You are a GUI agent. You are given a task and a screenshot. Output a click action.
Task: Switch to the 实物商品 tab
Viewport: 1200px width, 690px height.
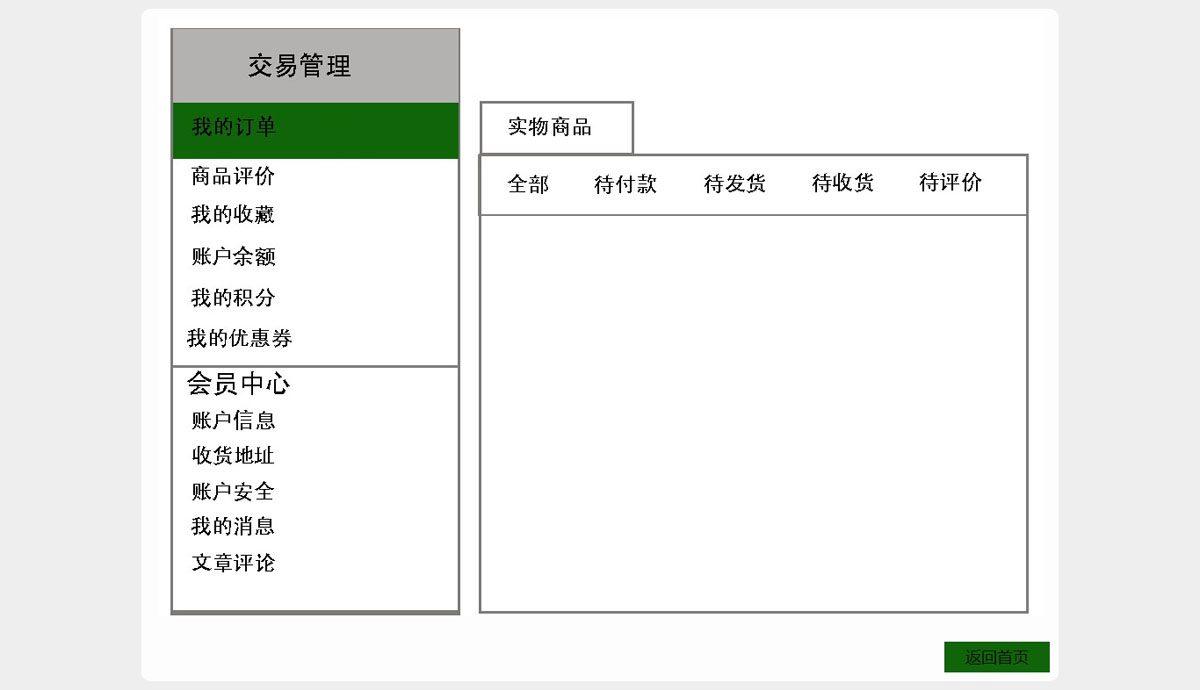coord(556,128)
